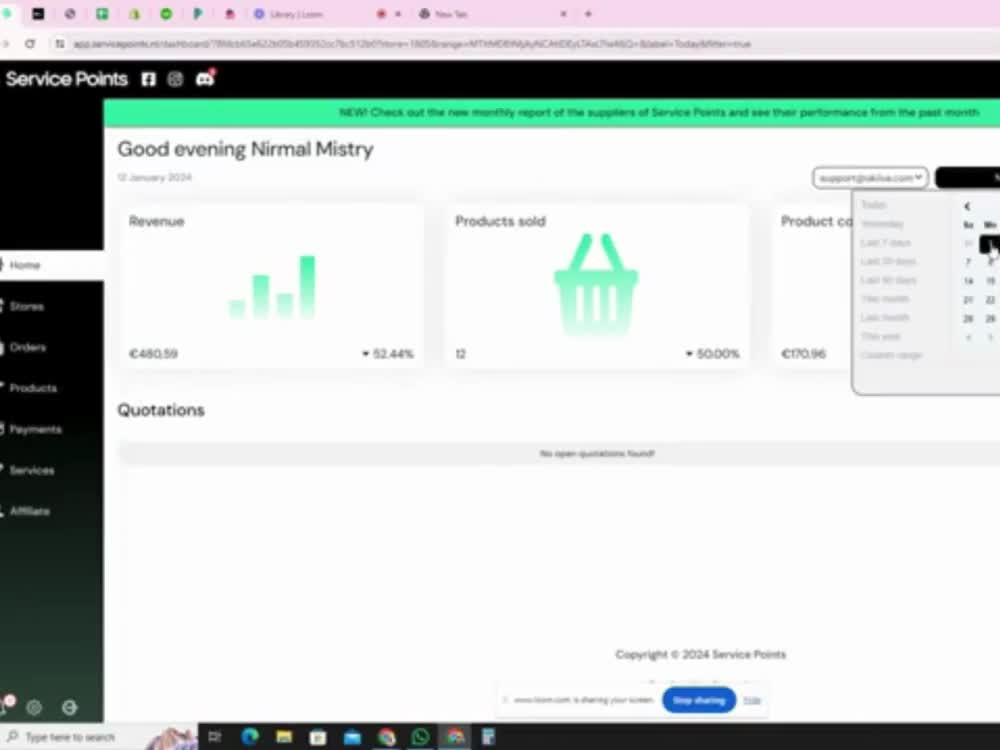Click the Hide link beside Stop sharing
Viewport: 1000px width, 750px height.
pos(752,700)
